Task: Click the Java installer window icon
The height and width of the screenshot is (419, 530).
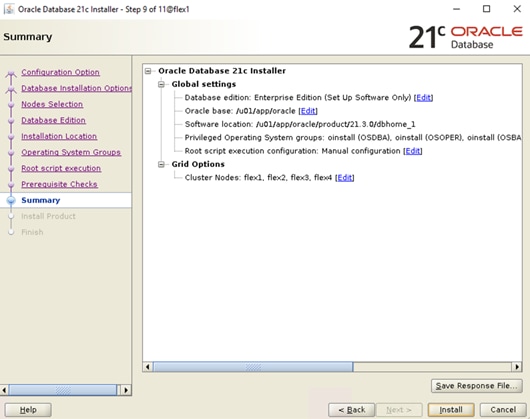Action: coord(9,9)
